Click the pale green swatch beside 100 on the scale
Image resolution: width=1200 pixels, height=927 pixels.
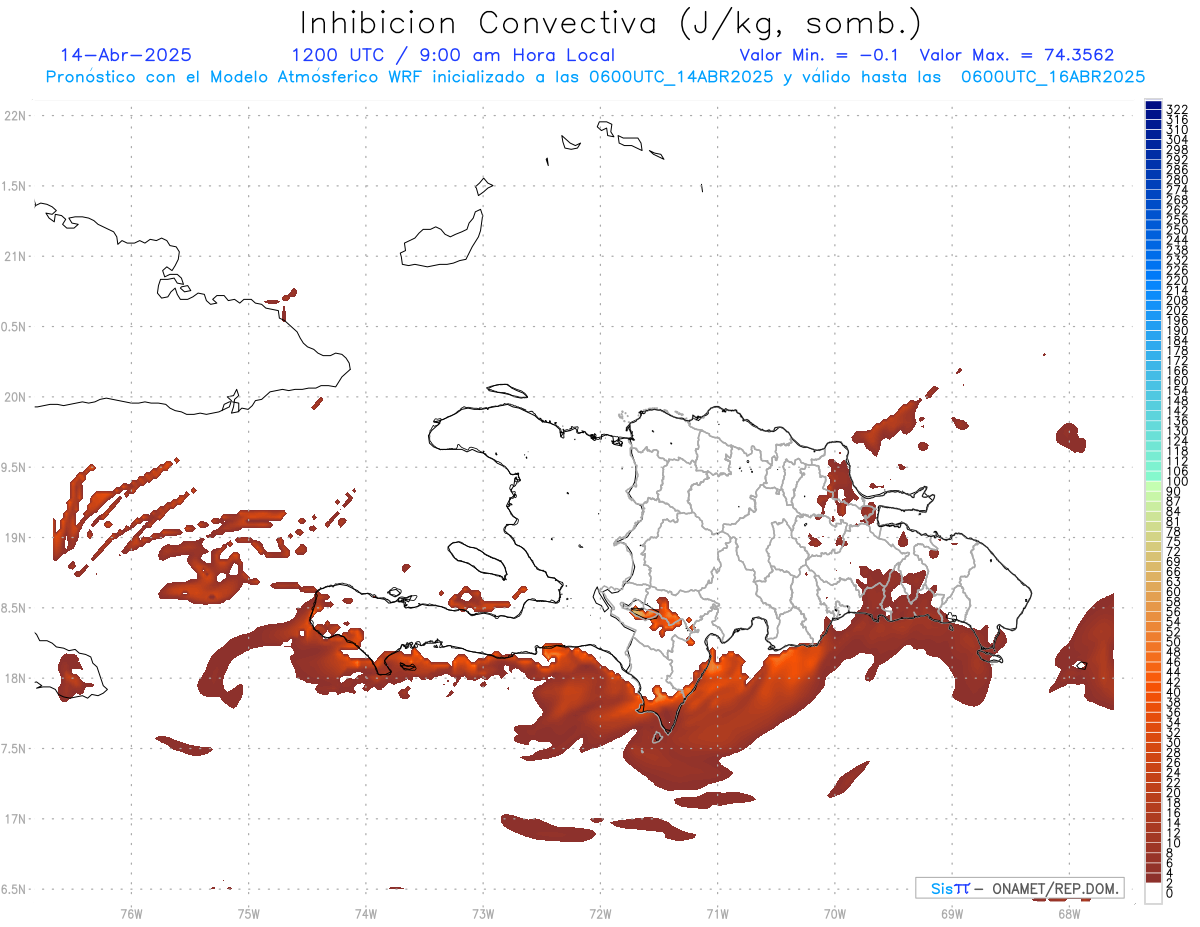[x=1153, y=484]
